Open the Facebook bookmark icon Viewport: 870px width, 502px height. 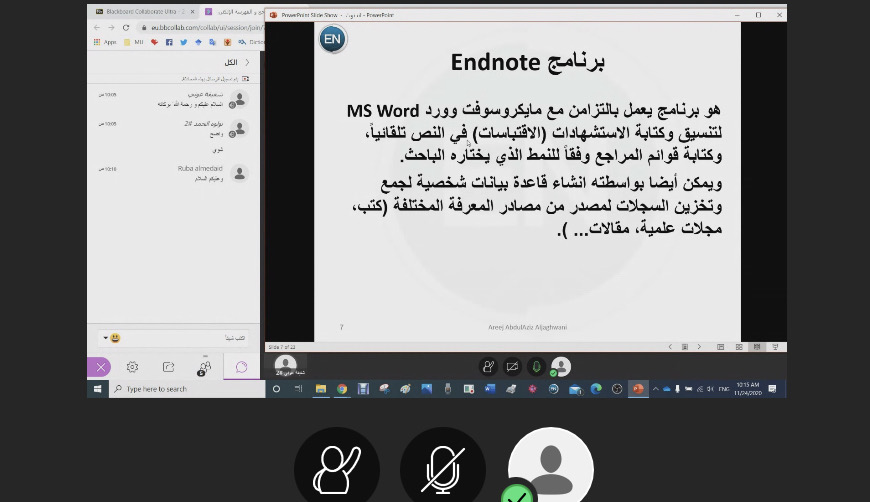point(169,42)
